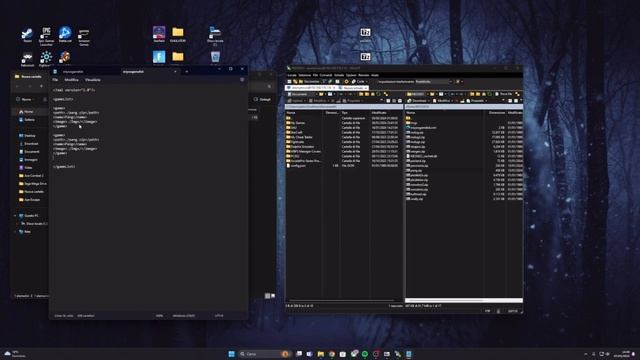Viewport: 640px width, 360px height.
Task: Open the transfer settings Predefinito dropdown
Action: (x=434, y=82)
